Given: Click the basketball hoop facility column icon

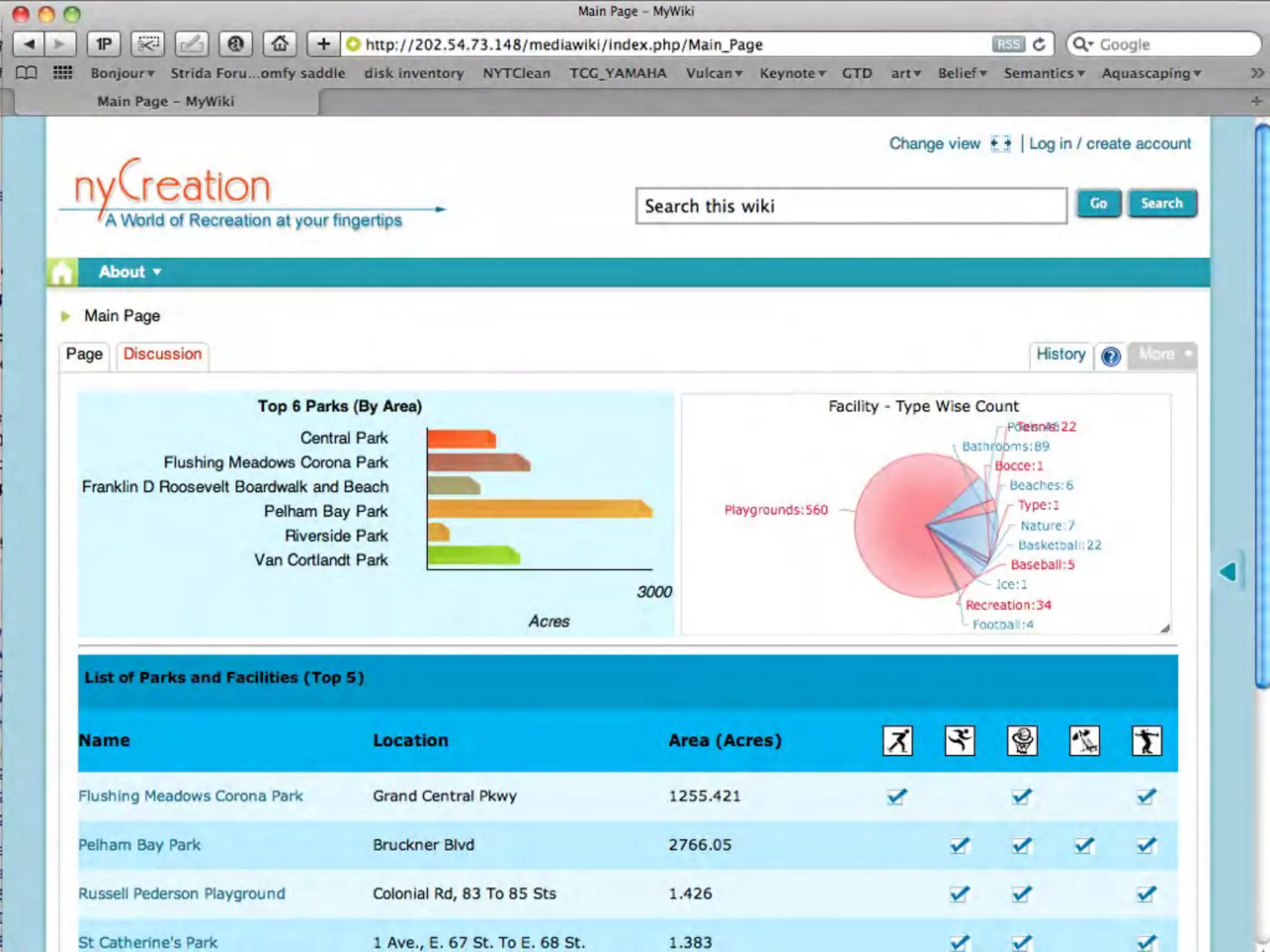Looking at the screenshot, I should click(x=1022, y=741).
